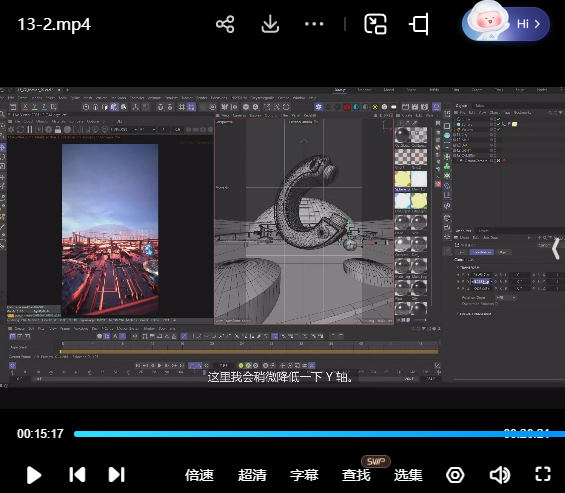Open the 倍速 playback speed options

pyautogui.click(x=199, y=475)
